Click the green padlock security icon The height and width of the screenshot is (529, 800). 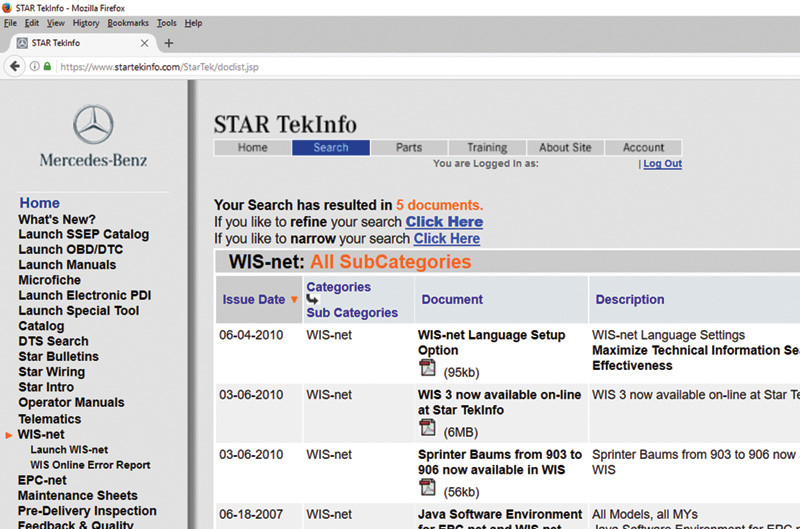pos(47,67)
